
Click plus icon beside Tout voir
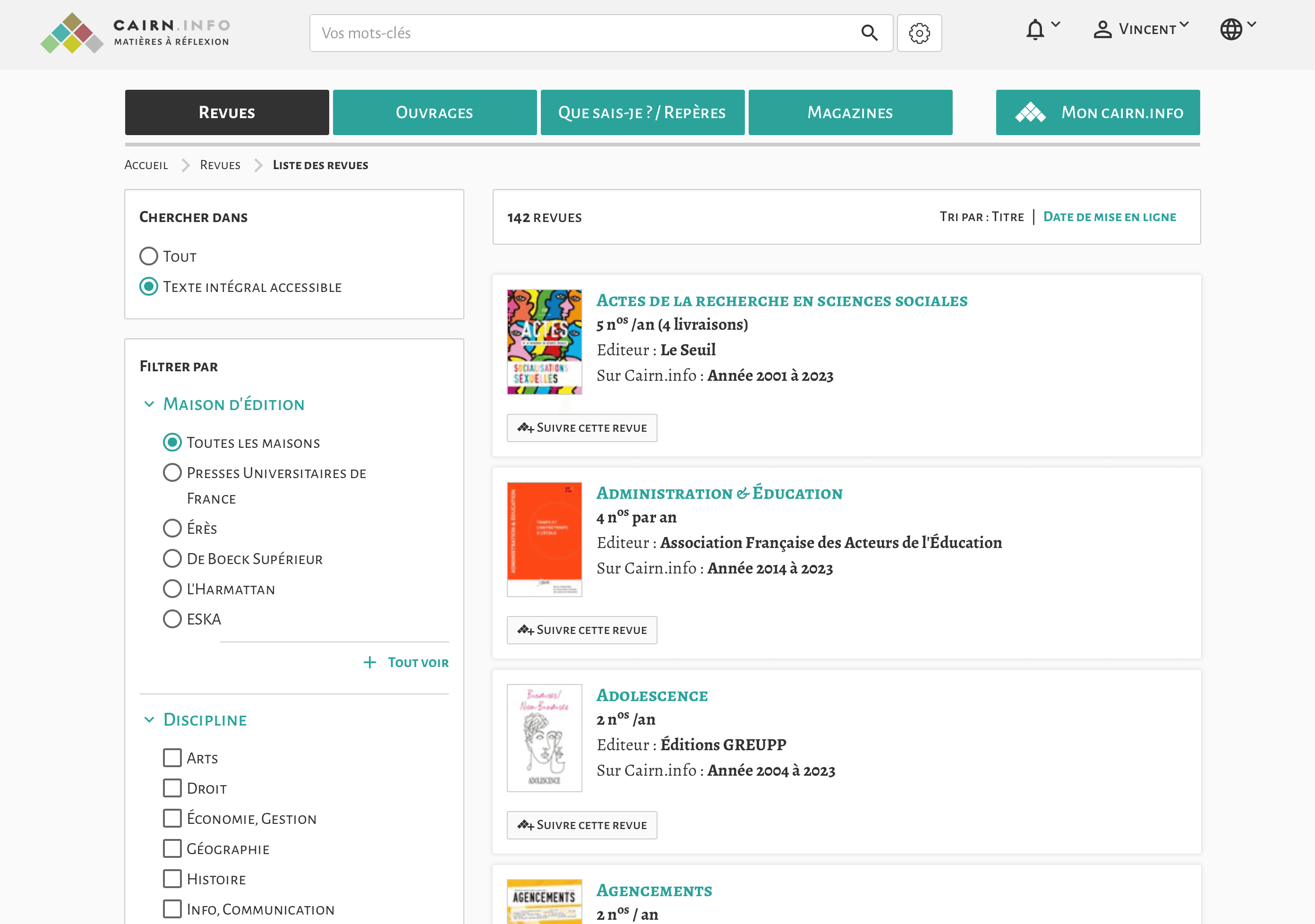(370, 663)
